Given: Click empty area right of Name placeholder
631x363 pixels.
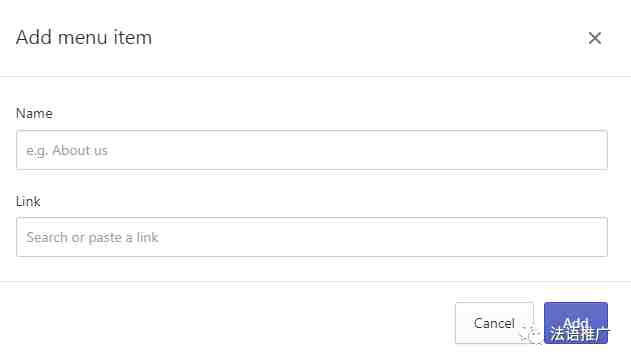Looking at the screenshot, I should tap(357, 150).
